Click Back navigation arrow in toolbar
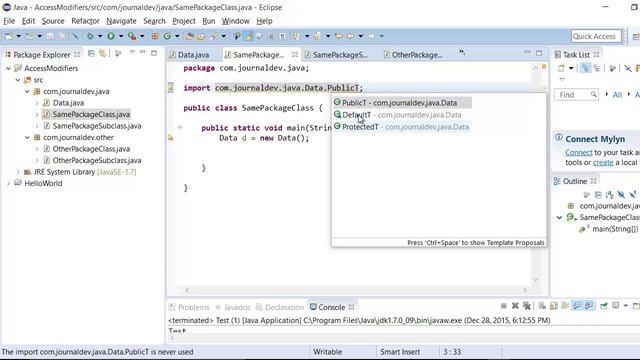 point(350,36)
